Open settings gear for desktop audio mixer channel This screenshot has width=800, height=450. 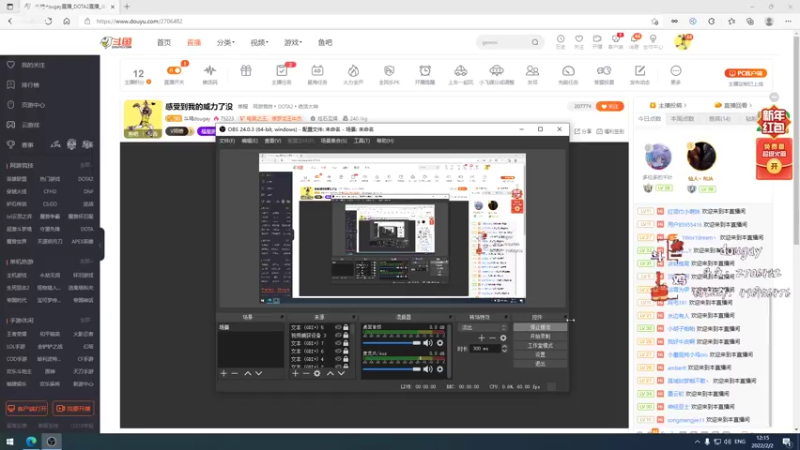(440, 343)
